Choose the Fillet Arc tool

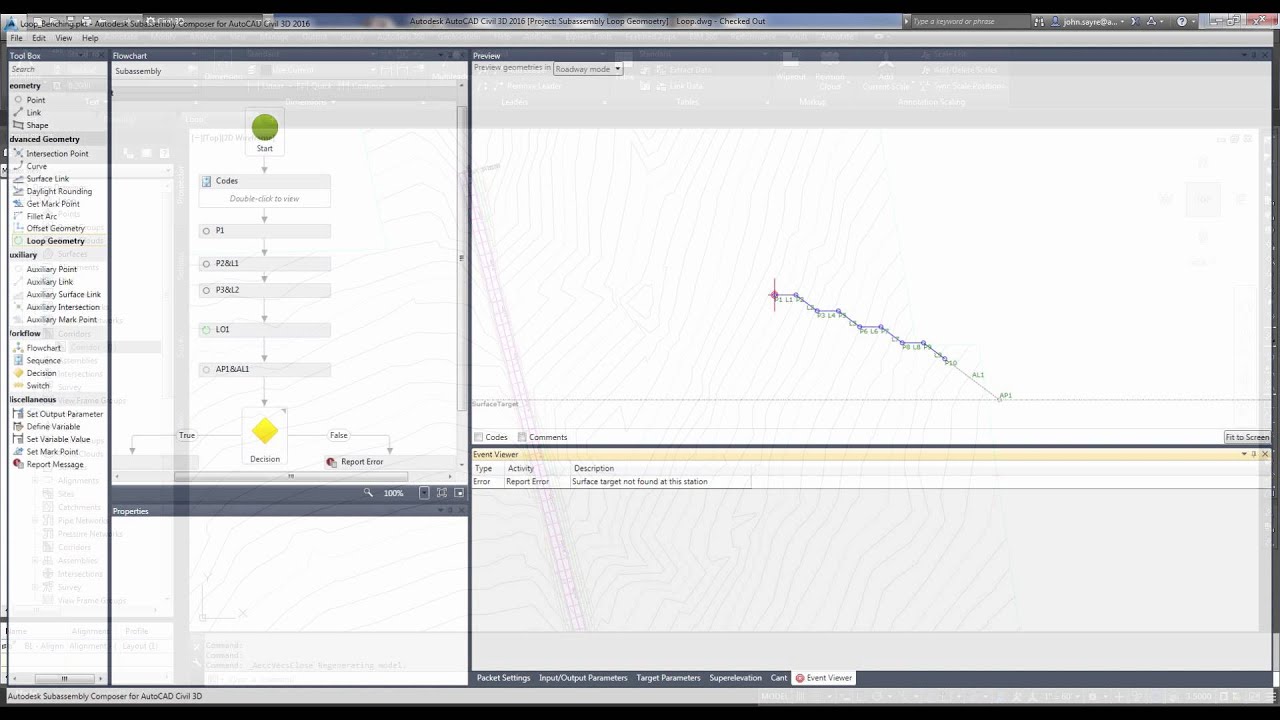tap(42, 216)
